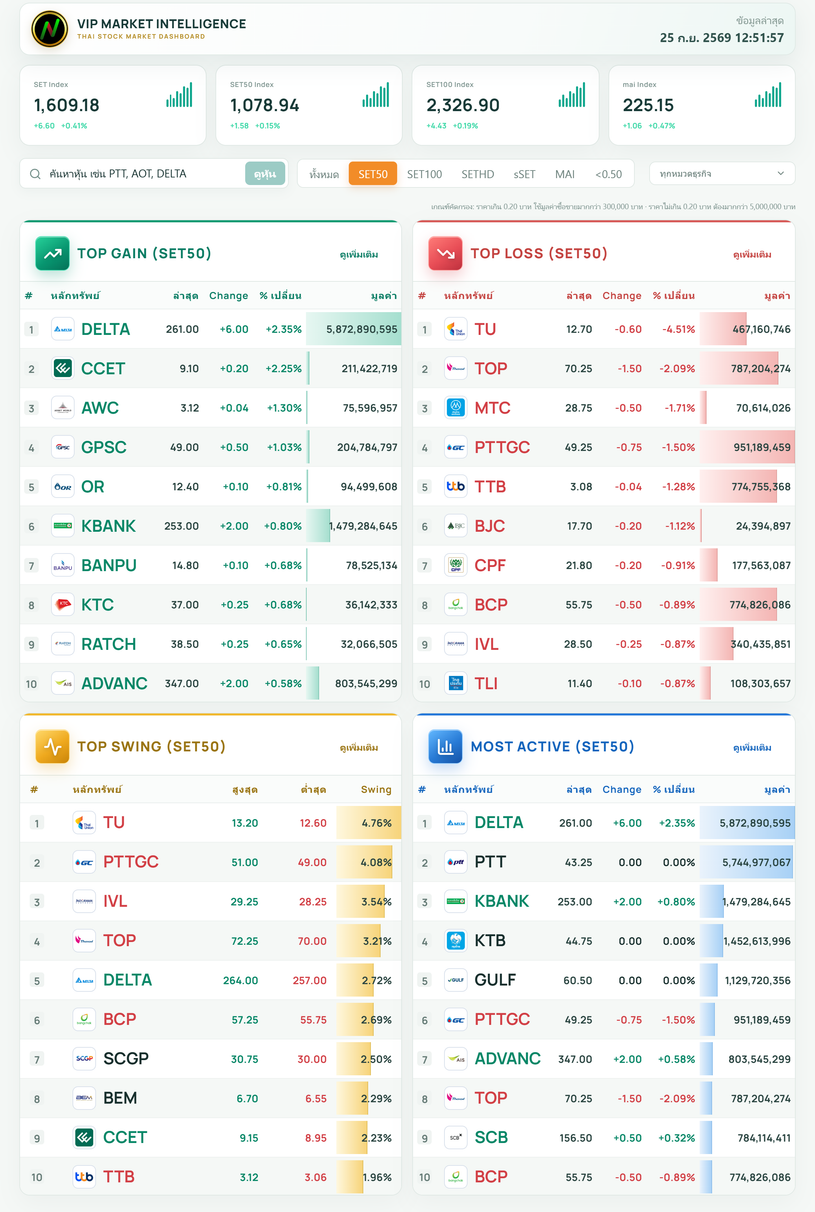
Task: Select the SETHD filter tab
Action: click(478, 174)
